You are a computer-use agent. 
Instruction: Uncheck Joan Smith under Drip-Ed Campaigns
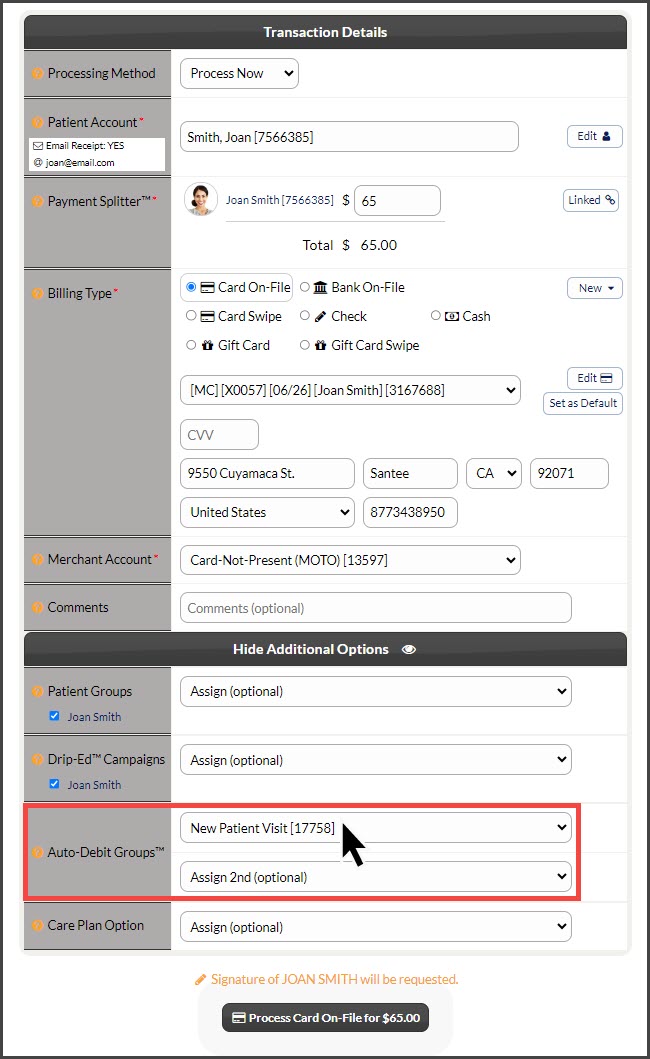pyautogui.click(x=54, y=783)
